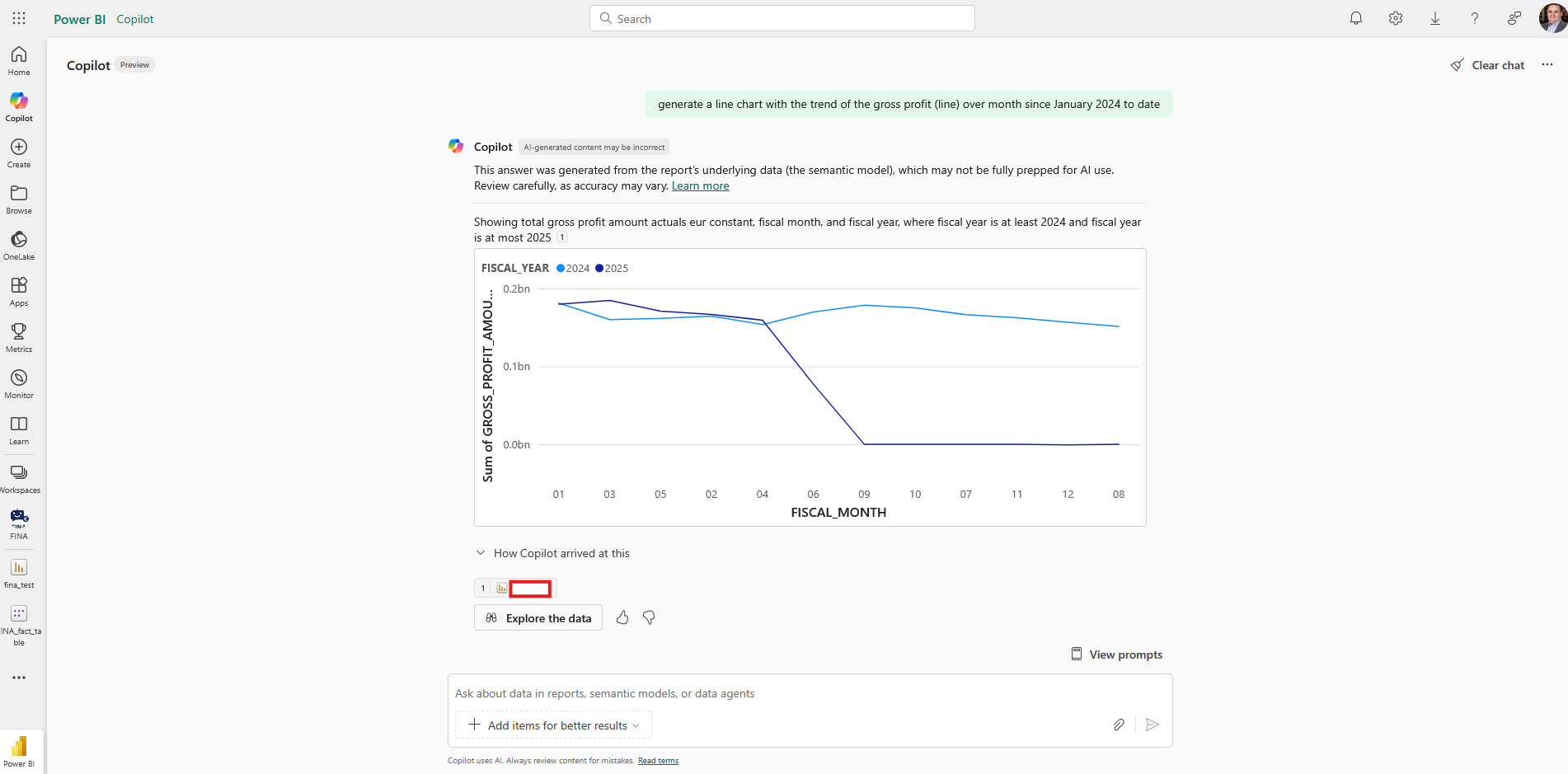Screen dimensions: 1568x774
Task: Click the AI-generated content may be incorrect badge
Action: tap(594, 147)
